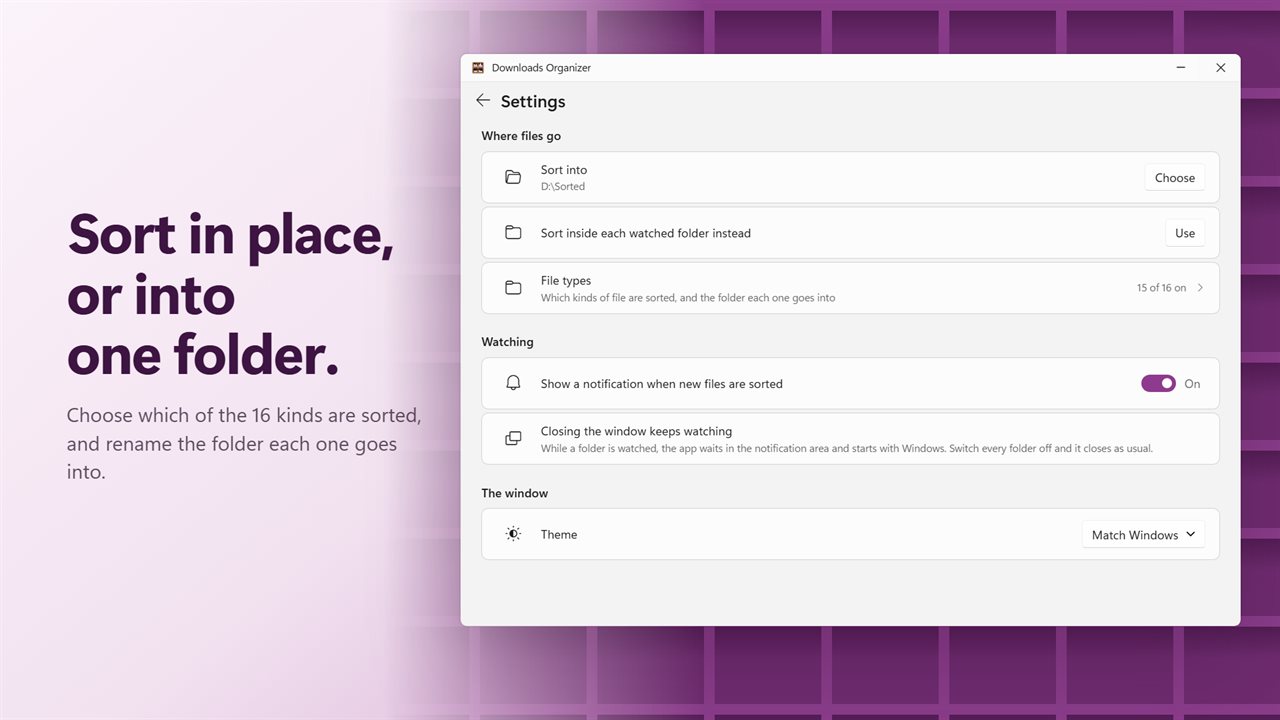Minimize the Downloads Organizer window
The height and width of the screenshot is (720, 1280).
coord(1182,68)
